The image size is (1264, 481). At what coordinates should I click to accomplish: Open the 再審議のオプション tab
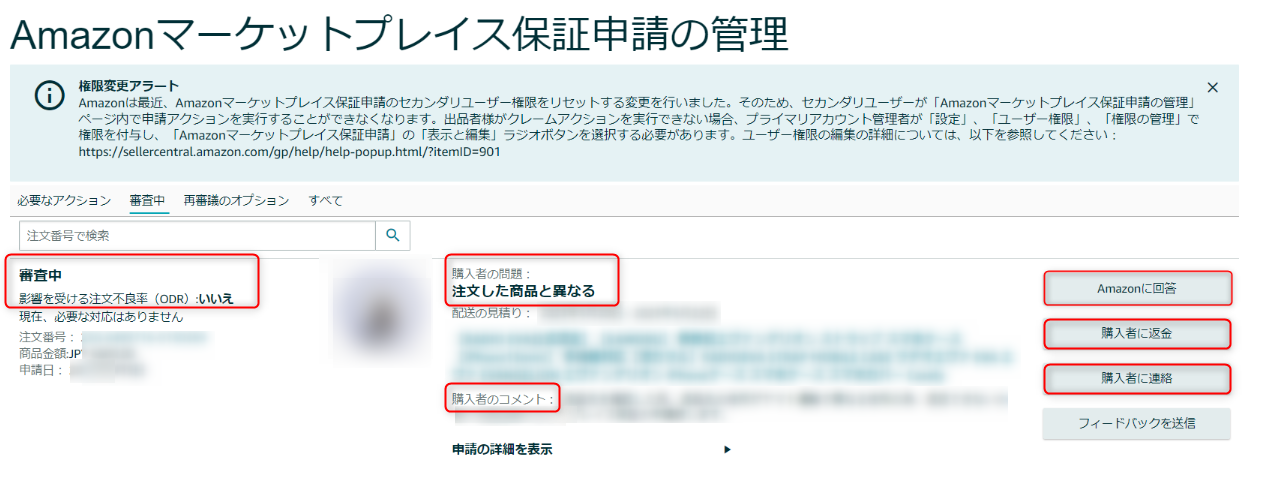point(236,201)
